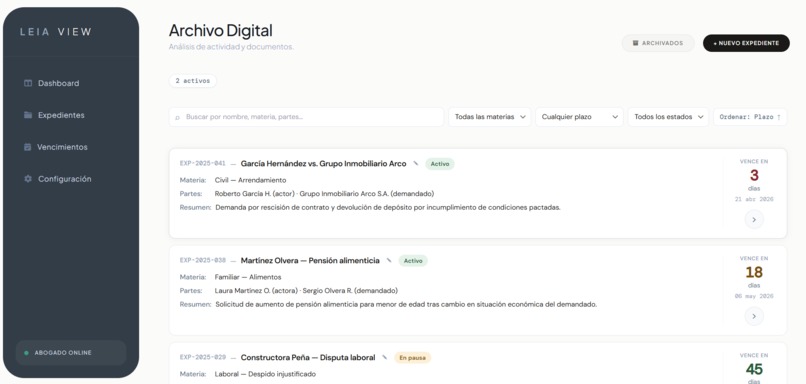Click title Constructora Peña — Disputa laboral
The image size is (806, 384).
(308, 357)
